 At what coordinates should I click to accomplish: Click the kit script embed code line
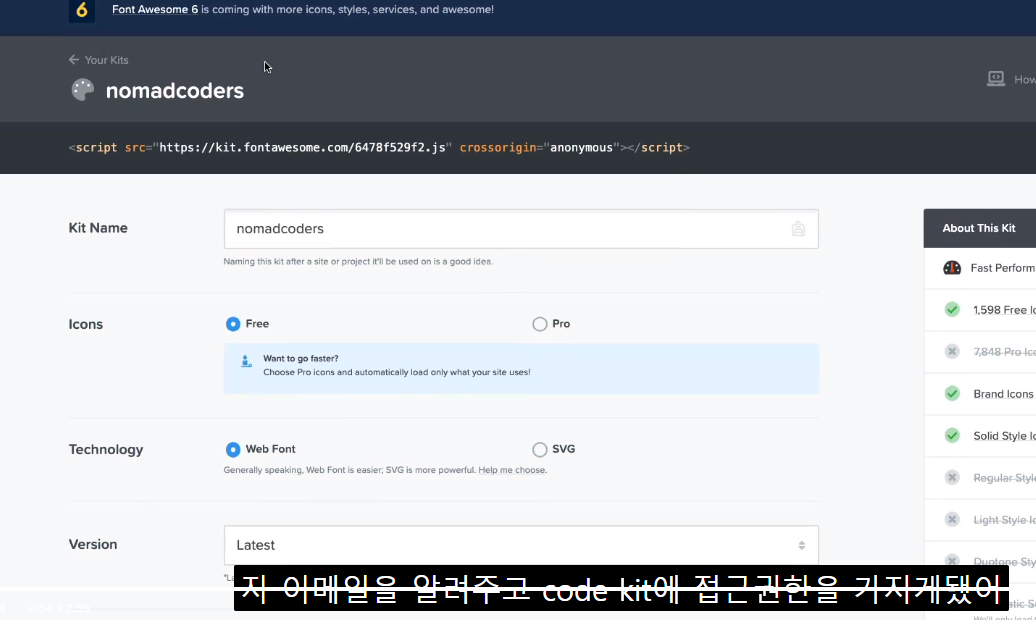[x=379, y=147]
